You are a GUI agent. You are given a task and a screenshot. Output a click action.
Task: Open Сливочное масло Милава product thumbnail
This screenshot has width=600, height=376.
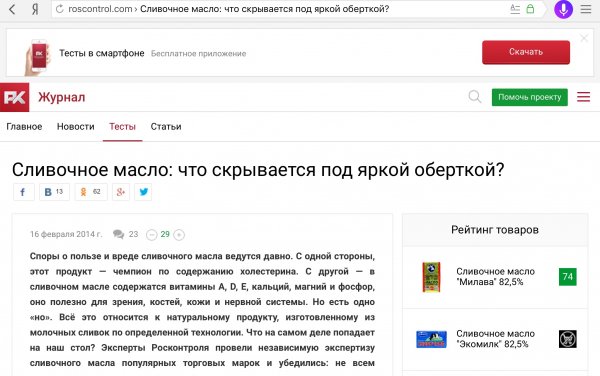[431, 277]
